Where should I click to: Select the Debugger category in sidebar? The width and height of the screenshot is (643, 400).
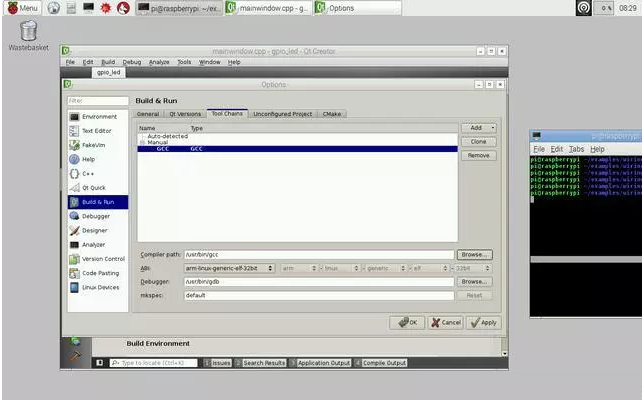click(96, 216)
